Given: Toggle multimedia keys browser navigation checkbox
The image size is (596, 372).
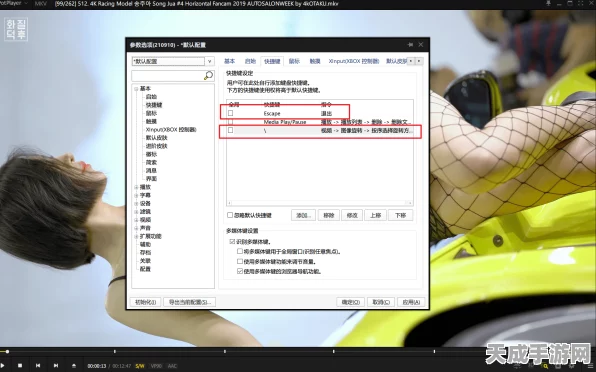Looking at the screenshot, I should 240,271.
